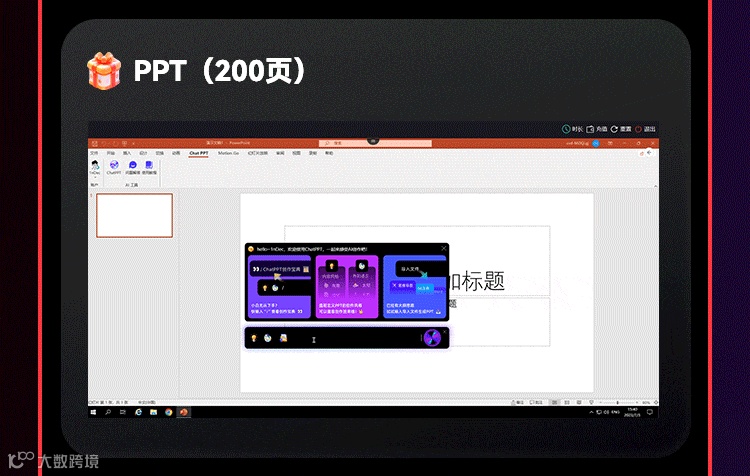Screen dimensions: 750x476
Task: Switch to Normal view in status bar
Action: 555,402
